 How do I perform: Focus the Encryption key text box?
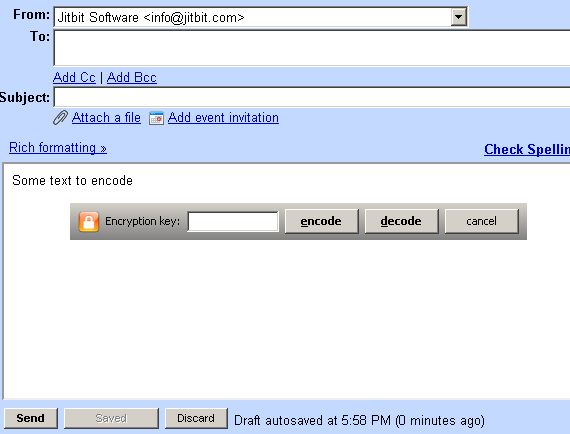(233, 221)
